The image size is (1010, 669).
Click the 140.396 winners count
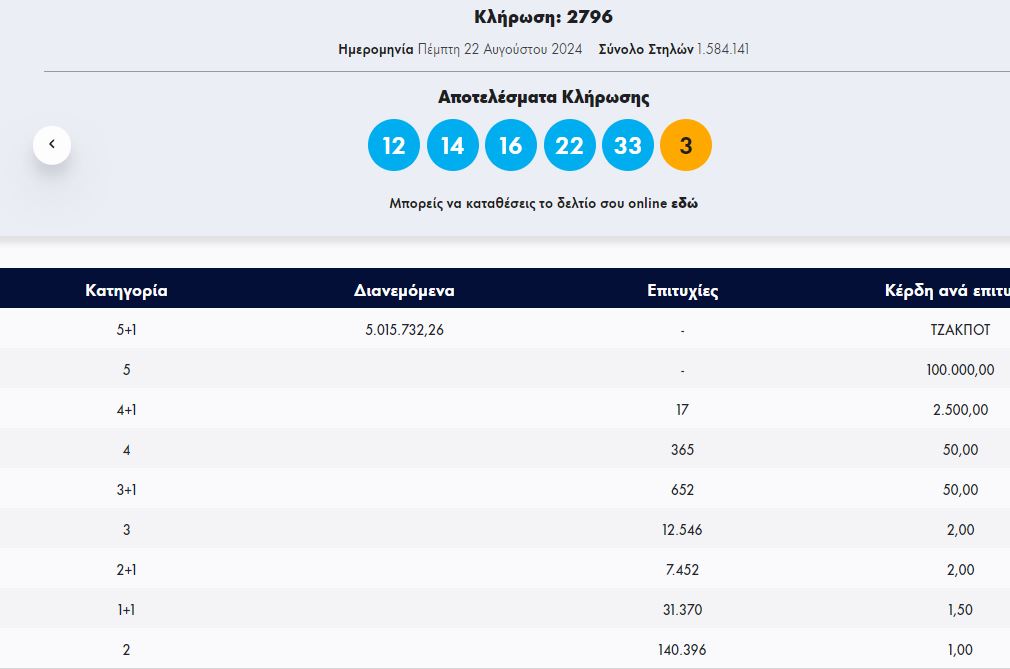[682, 649]
